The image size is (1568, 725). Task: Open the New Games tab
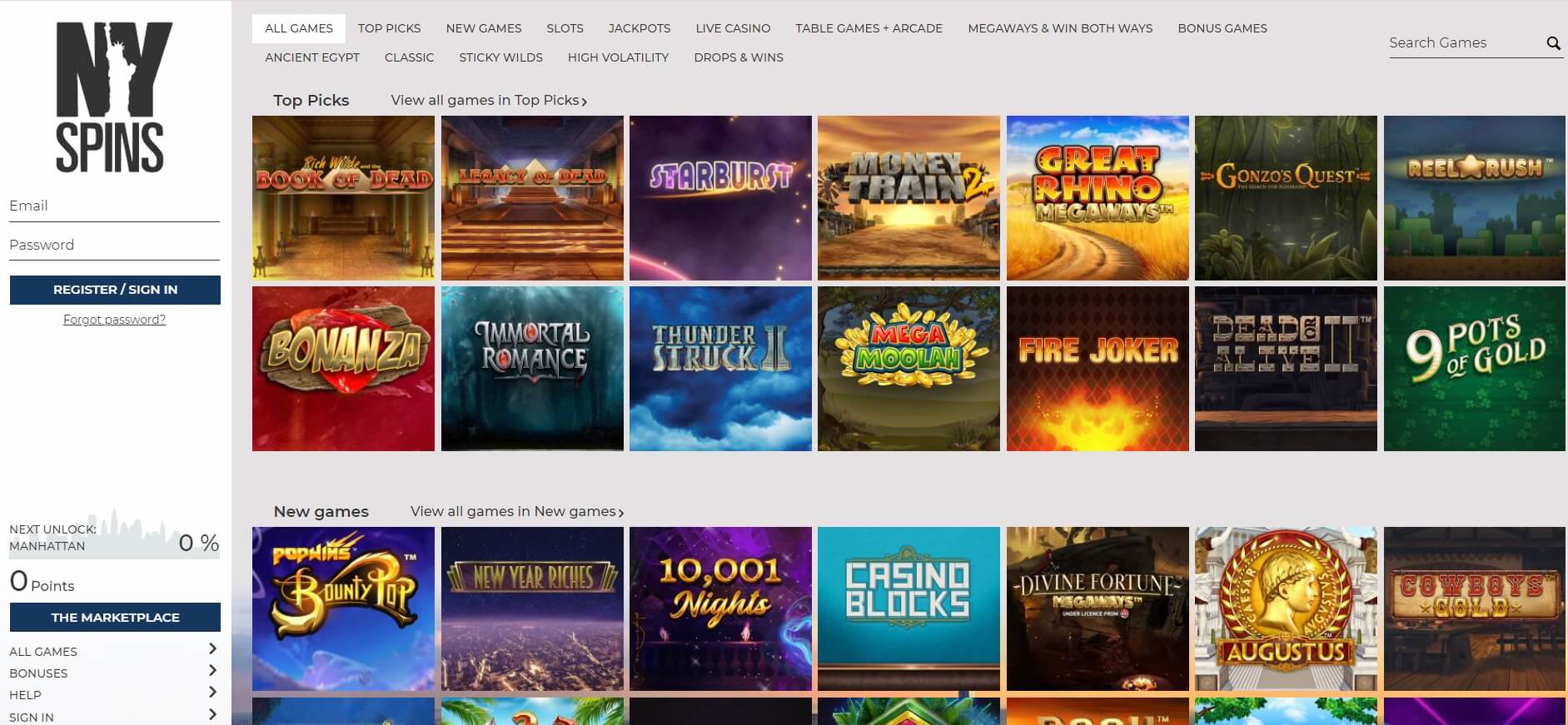pos(484,28)
